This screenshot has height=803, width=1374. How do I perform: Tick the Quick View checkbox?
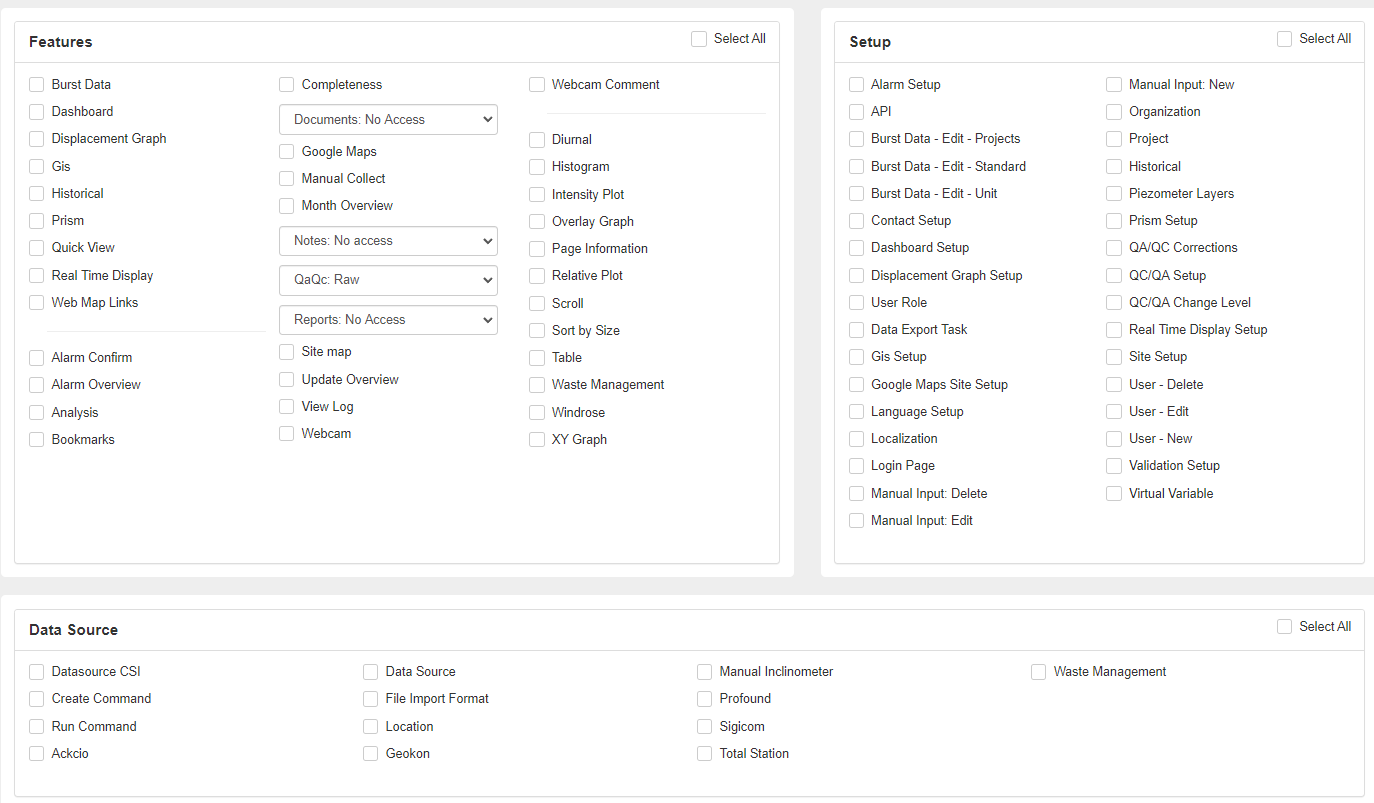[x=37, y=248]
